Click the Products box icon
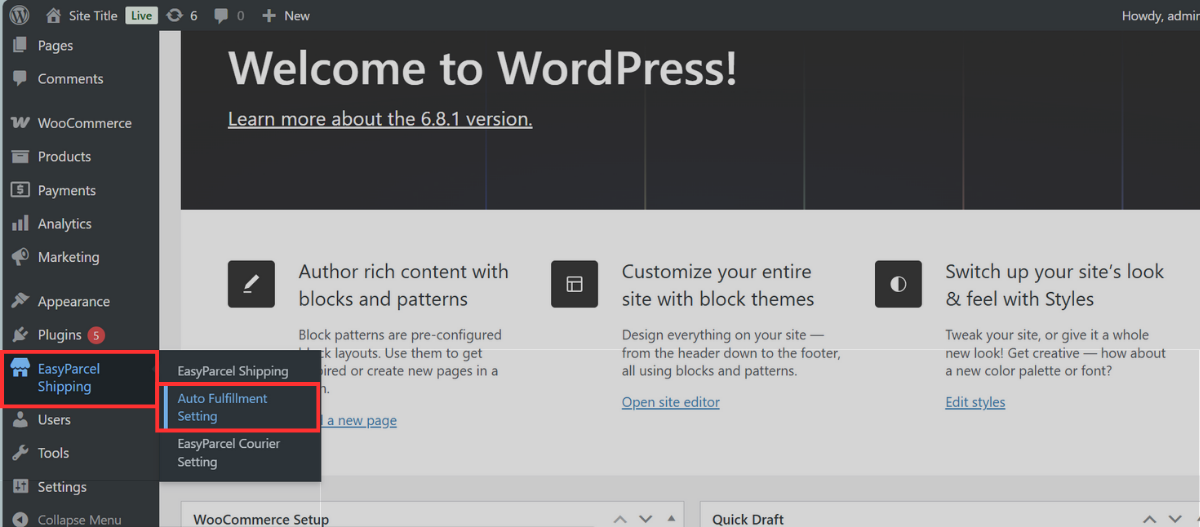Image resolution: width=1200 pixels, height=527 pixels. 20,156
